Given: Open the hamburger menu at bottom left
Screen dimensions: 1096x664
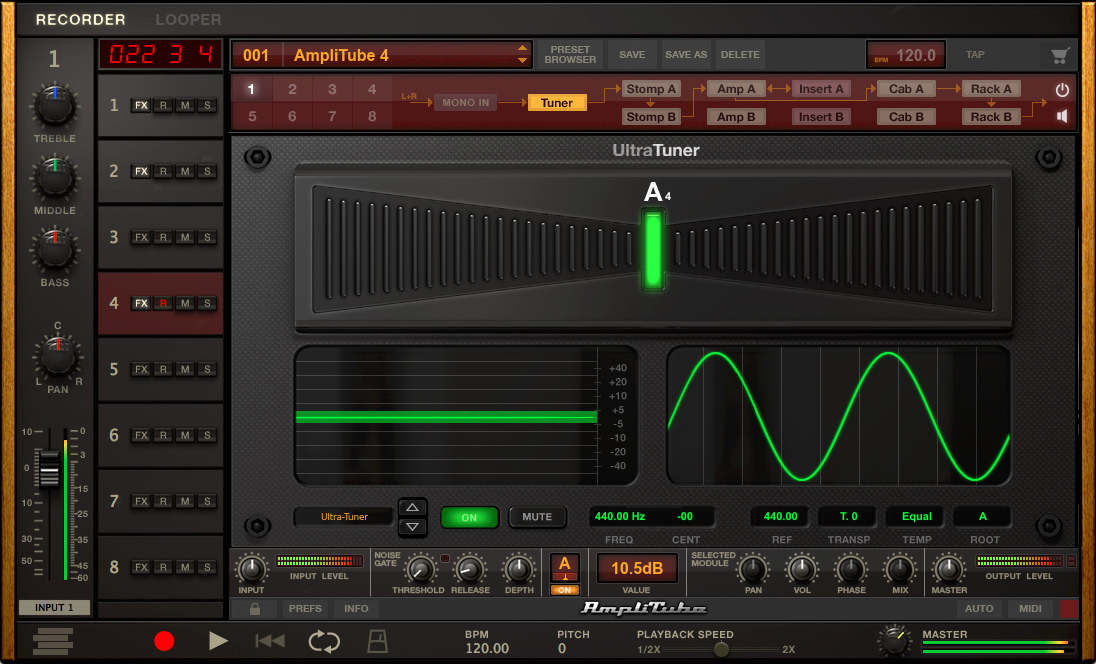Looking at the screenshot, I should click(x=54, y=641).
